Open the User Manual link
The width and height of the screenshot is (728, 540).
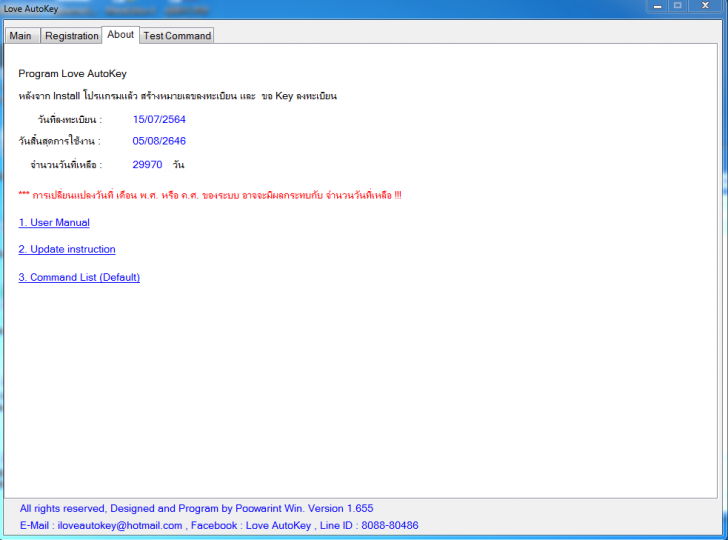(x=54, y=222)
